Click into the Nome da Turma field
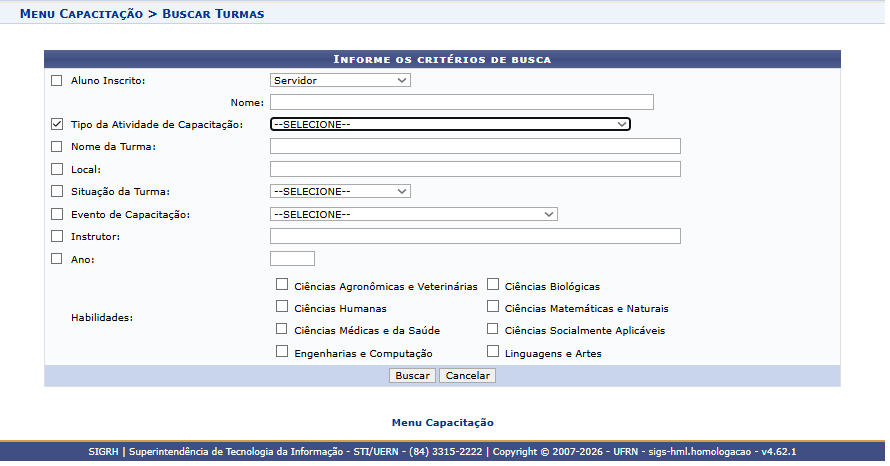This screenshot has height=466, width=890. [x=475, y=146]
